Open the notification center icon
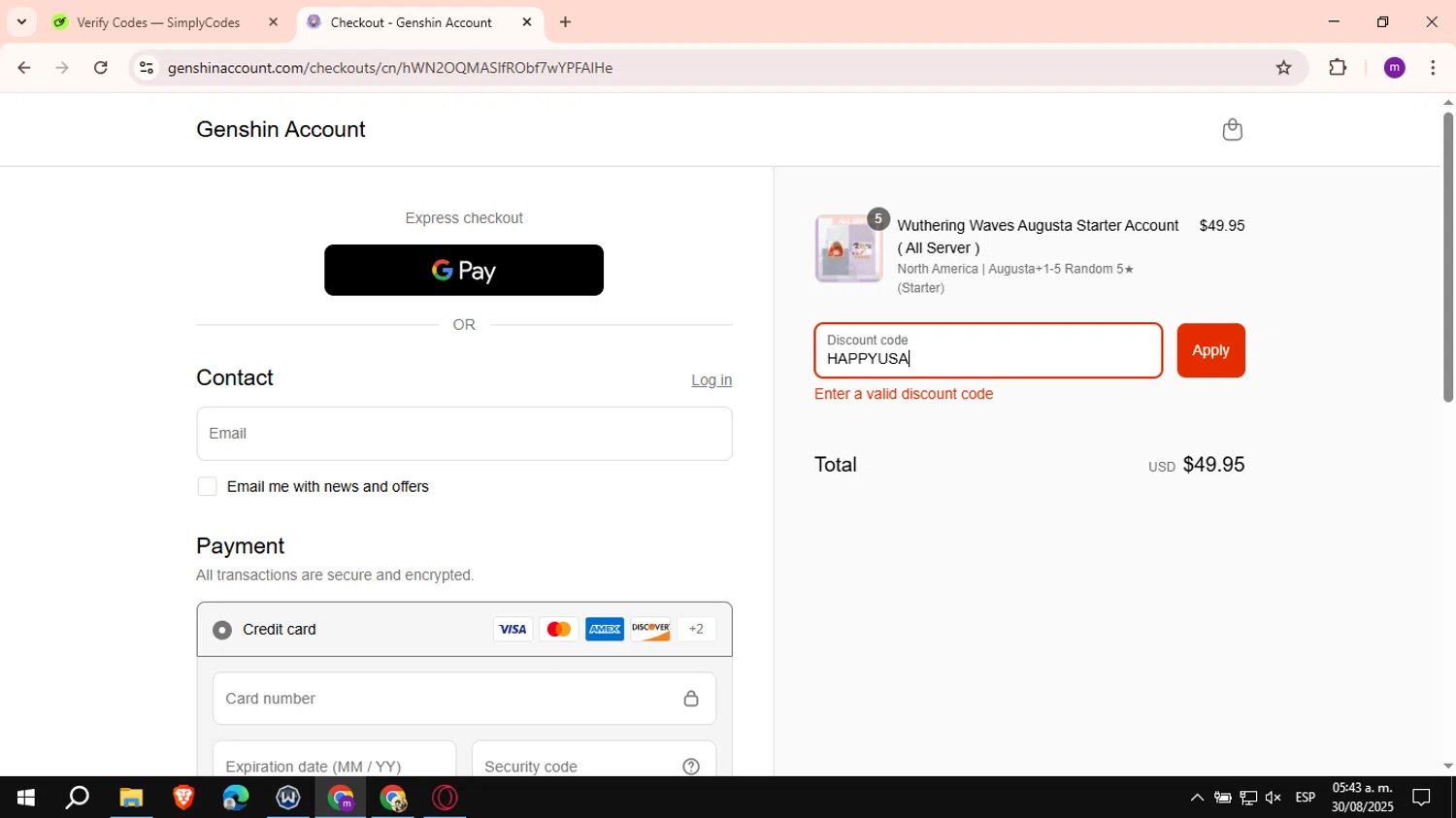 point(1421,798)
